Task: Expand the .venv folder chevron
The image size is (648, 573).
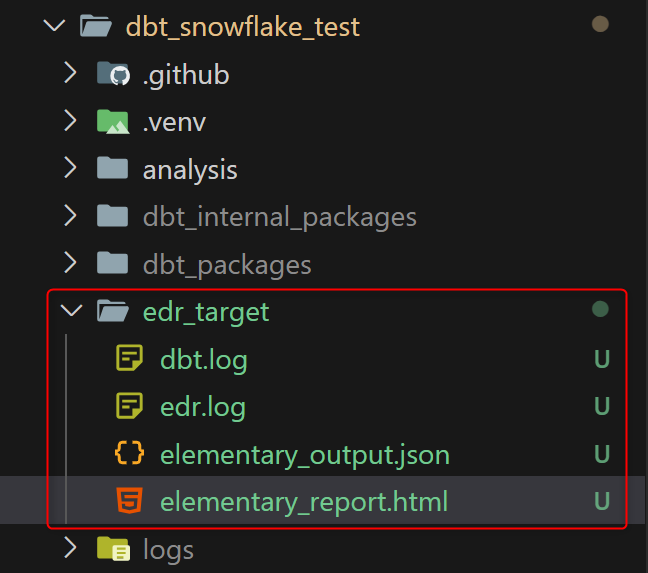Action: tap(71, 121)
